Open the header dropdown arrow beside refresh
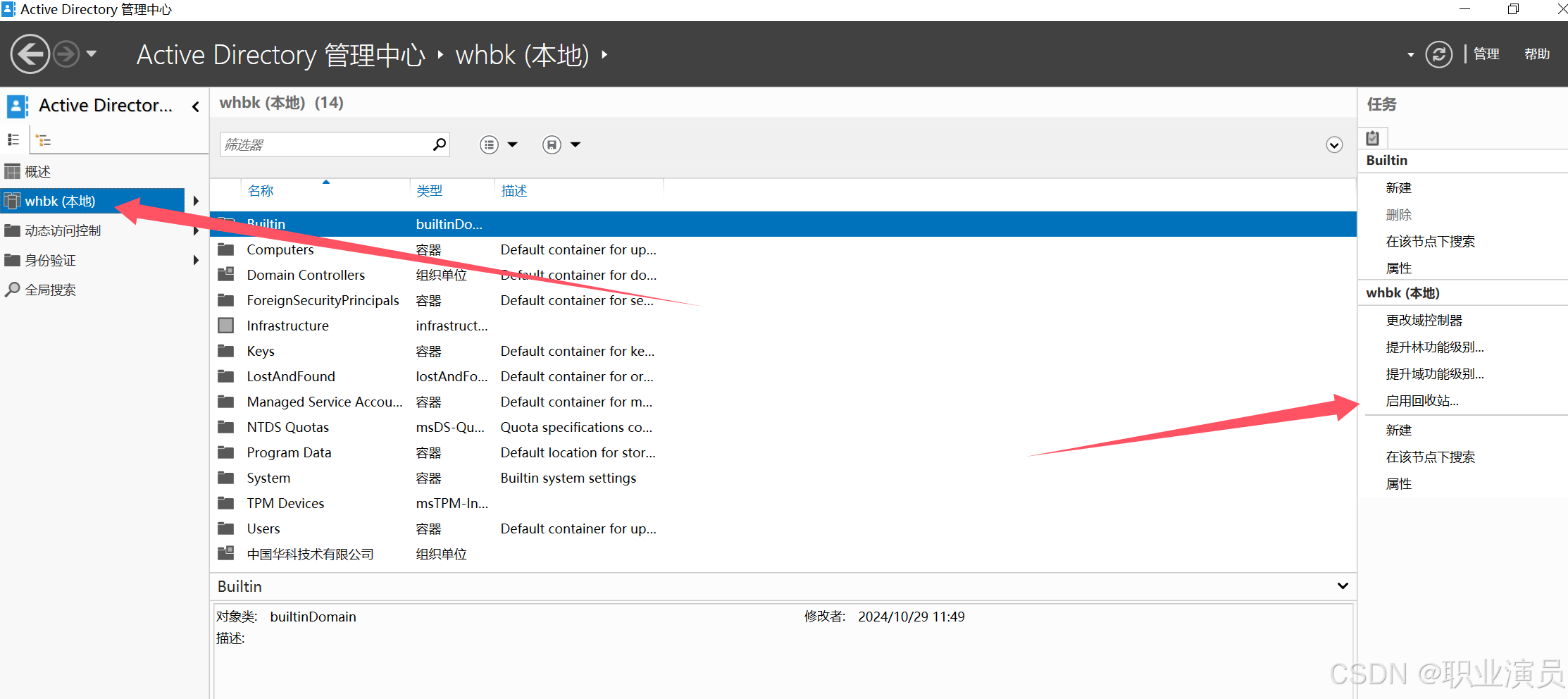The width and height of the screenshot is (1568, 699). pyautogui.click(x=1410, y=54)
